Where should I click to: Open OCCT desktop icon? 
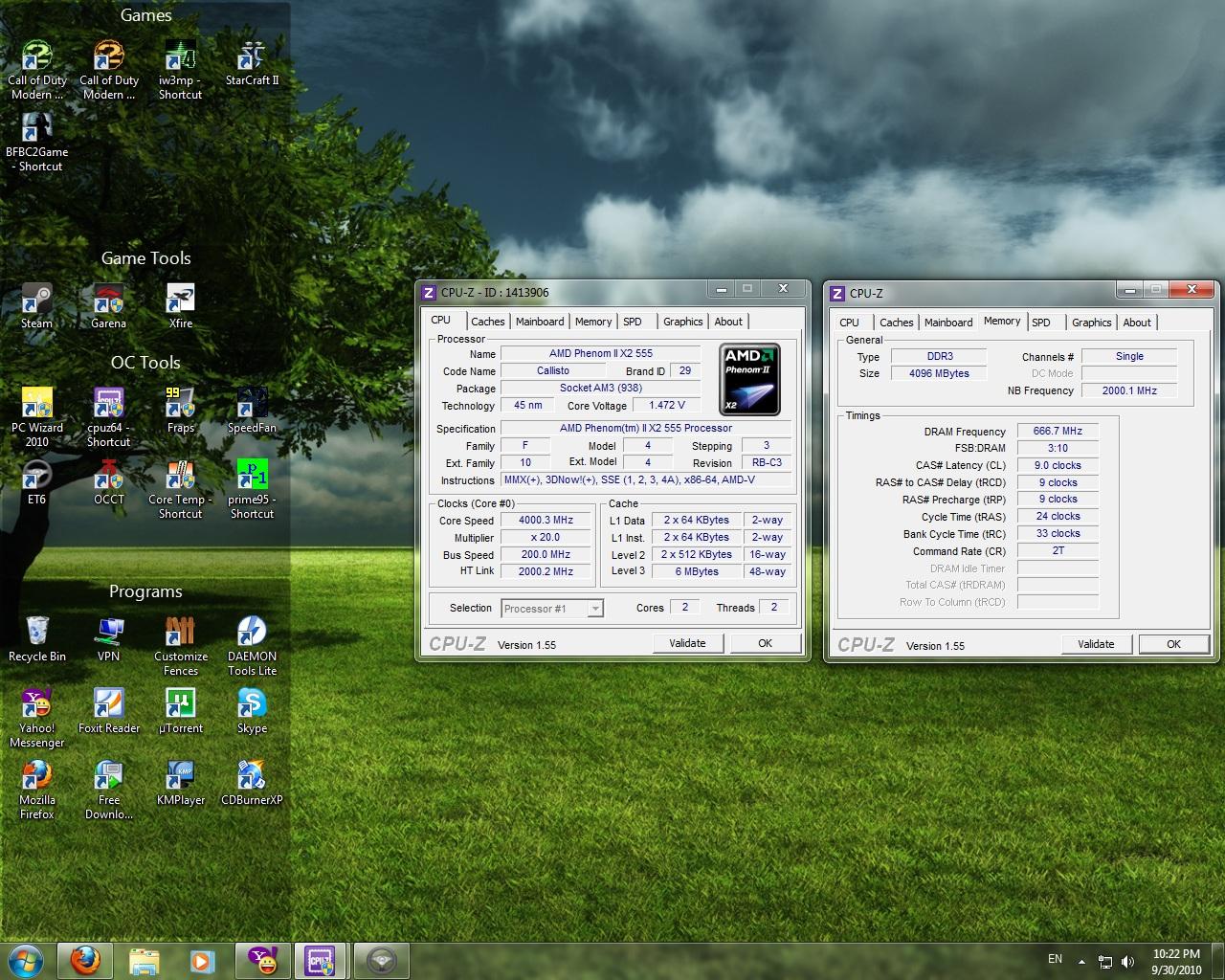click(108, 481)
